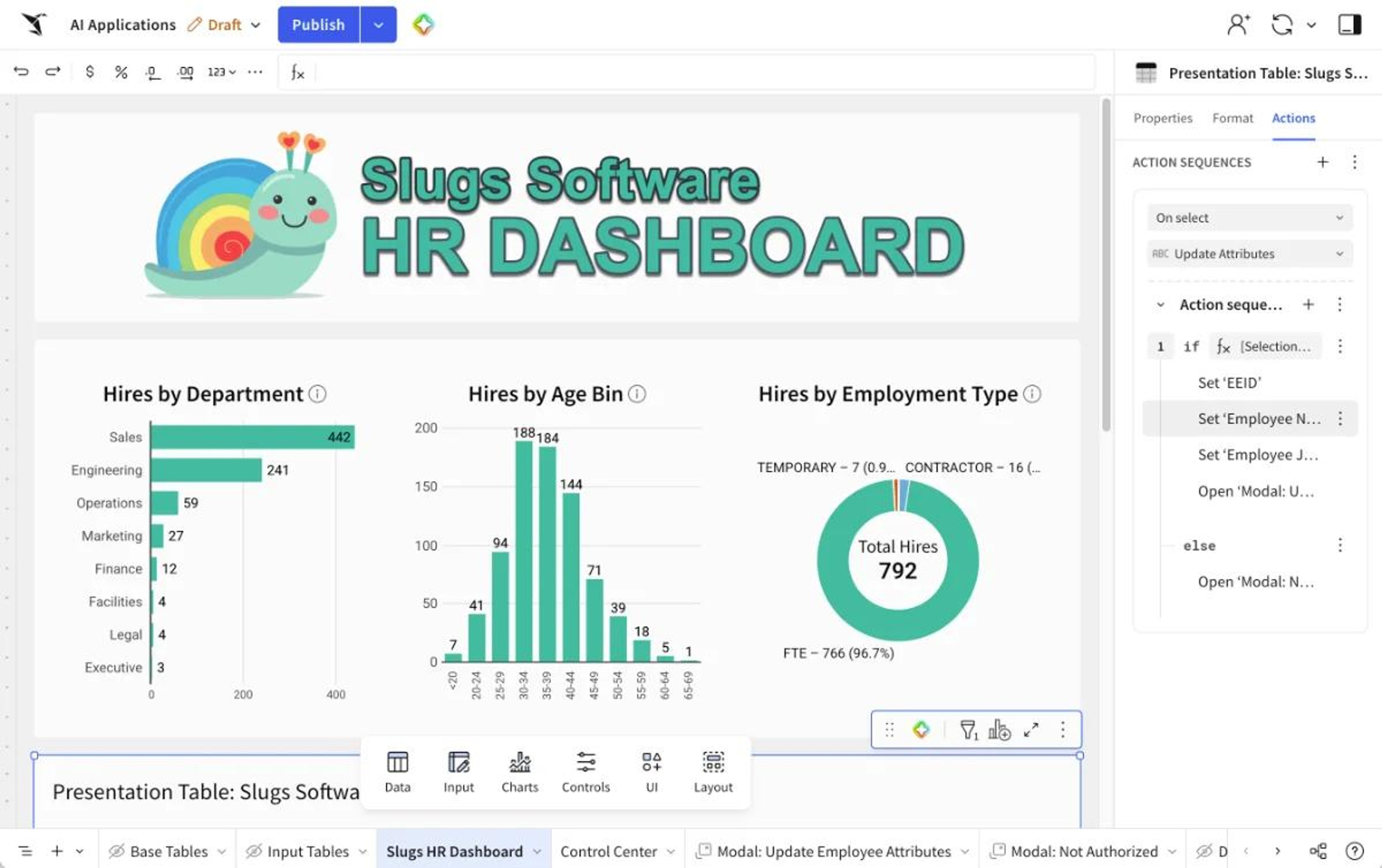
Task: Open the 123 number format dropdown
Action: point(222,72)
